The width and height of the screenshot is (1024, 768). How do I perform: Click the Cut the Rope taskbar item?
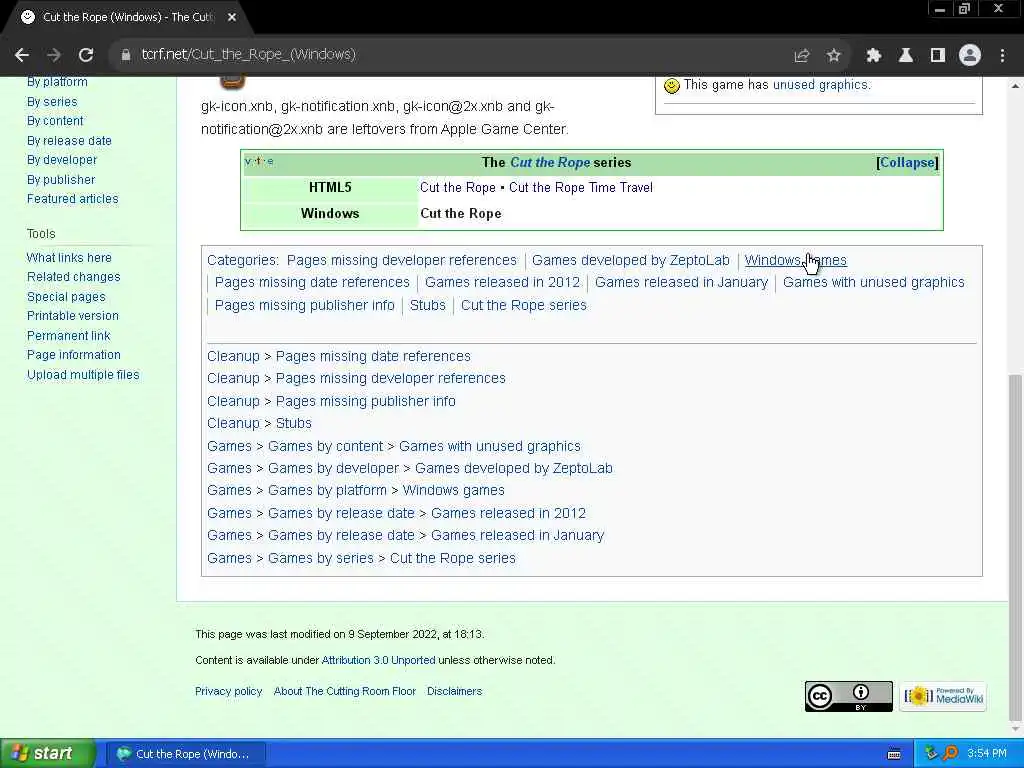[x=186, y=754]
